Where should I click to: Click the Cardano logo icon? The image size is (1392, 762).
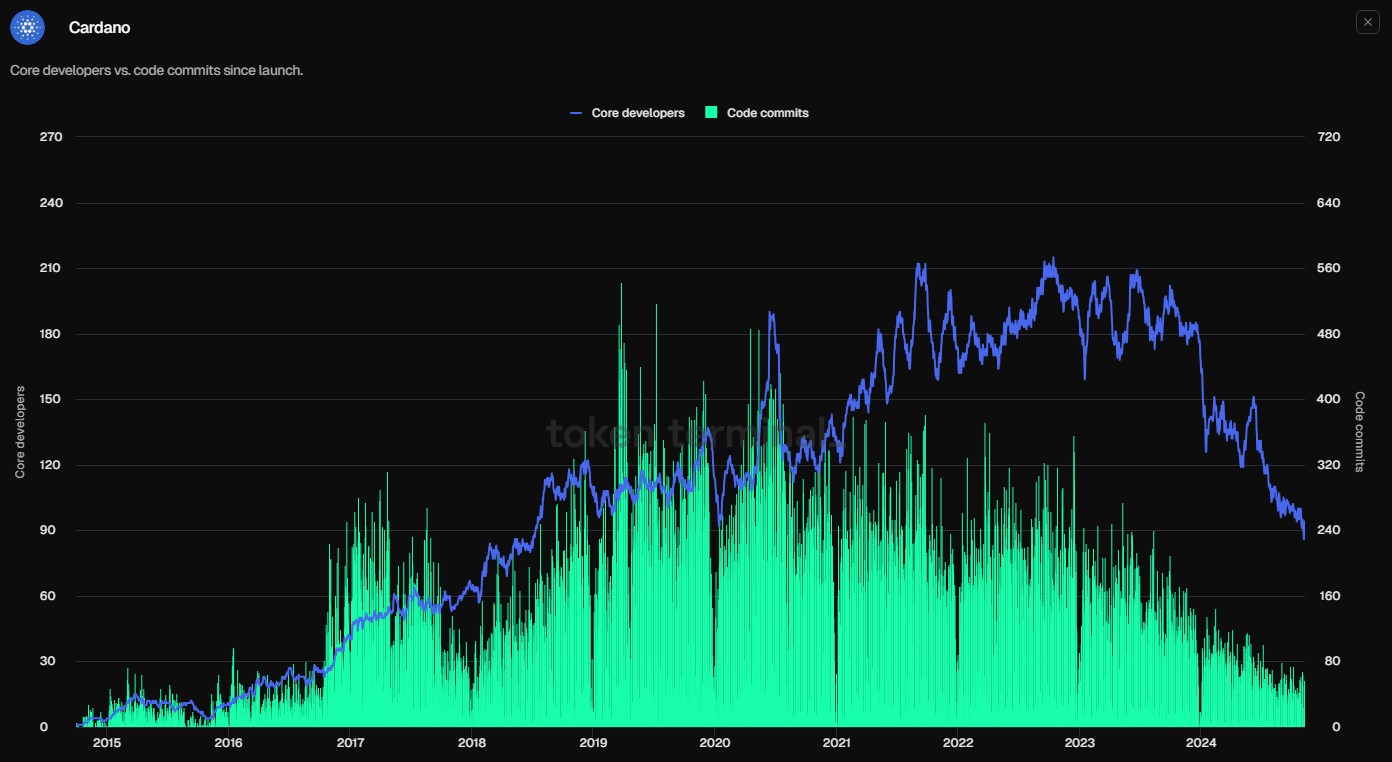pyautogui.click(x=27, y=27)
